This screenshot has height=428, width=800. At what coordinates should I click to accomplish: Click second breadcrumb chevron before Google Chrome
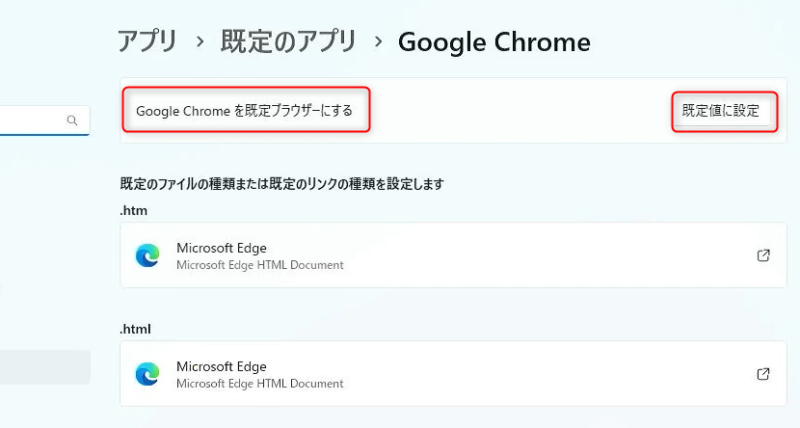coord(378,42)
